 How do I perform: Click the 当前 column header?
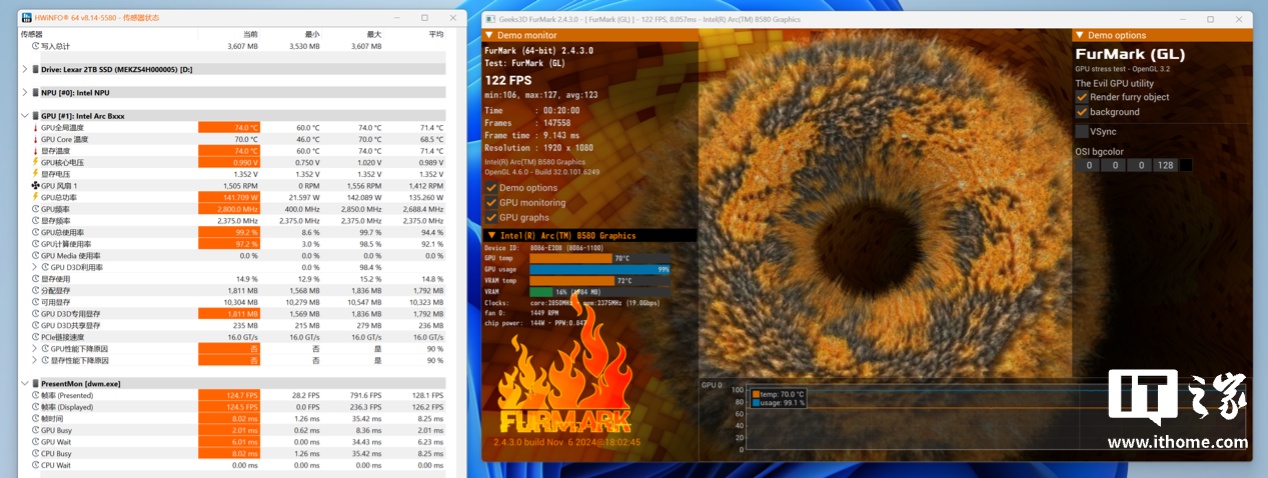pos(250,34)
